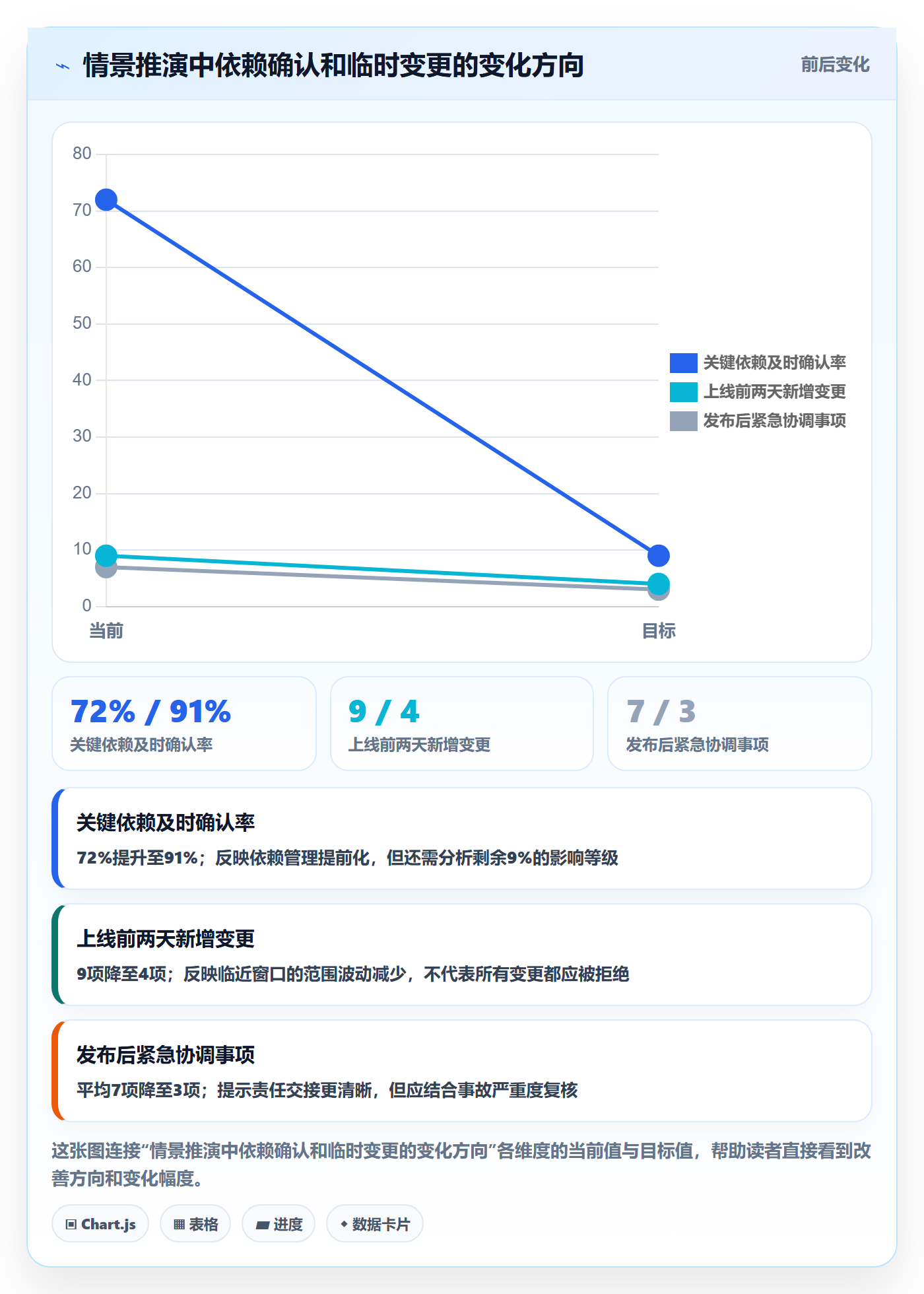Click the square icon in Chart.js chip
924x1294 pixels.
click(71, 1225)
